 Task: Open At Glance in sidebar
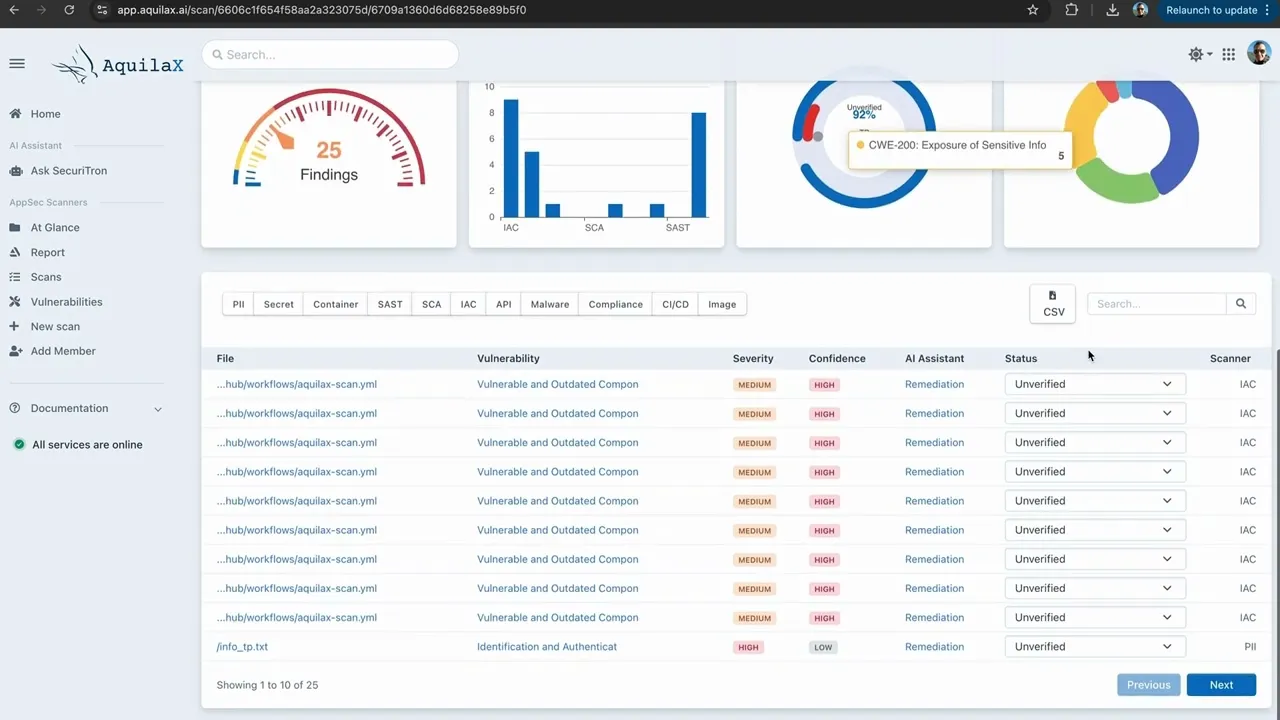point(54,228)
